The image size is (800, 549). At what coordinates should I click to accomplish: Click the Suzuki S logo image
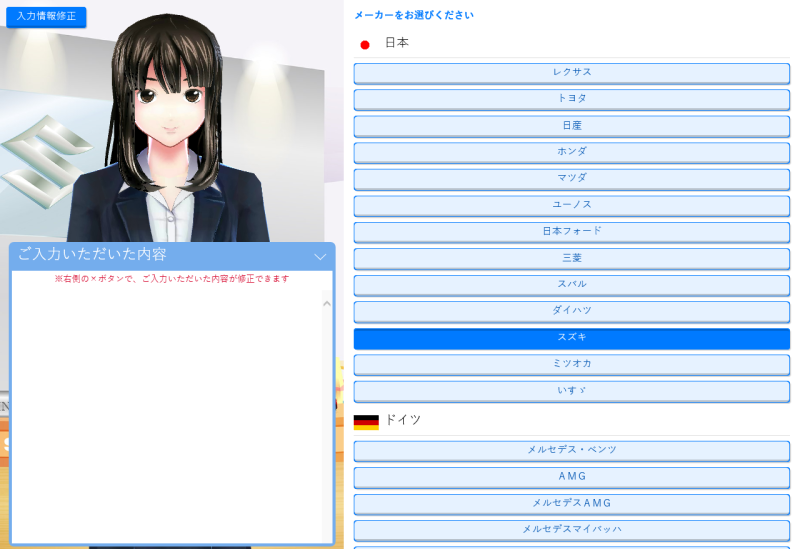46,161
